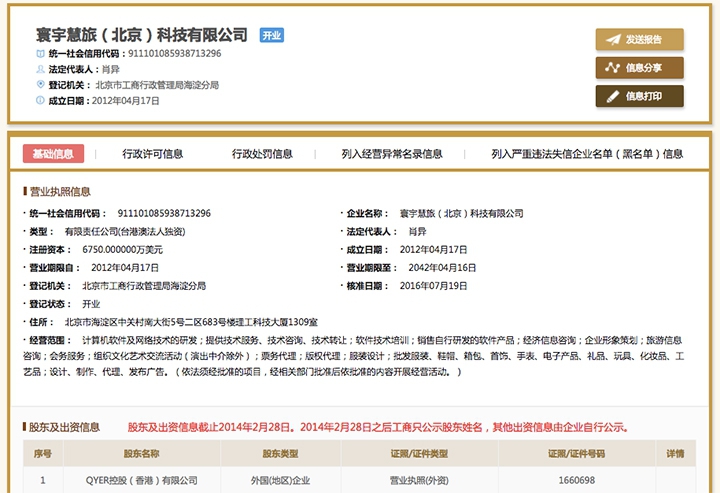Click the 股东名称 column header
This screenshot has height=493, width=720.
(141, 454)
